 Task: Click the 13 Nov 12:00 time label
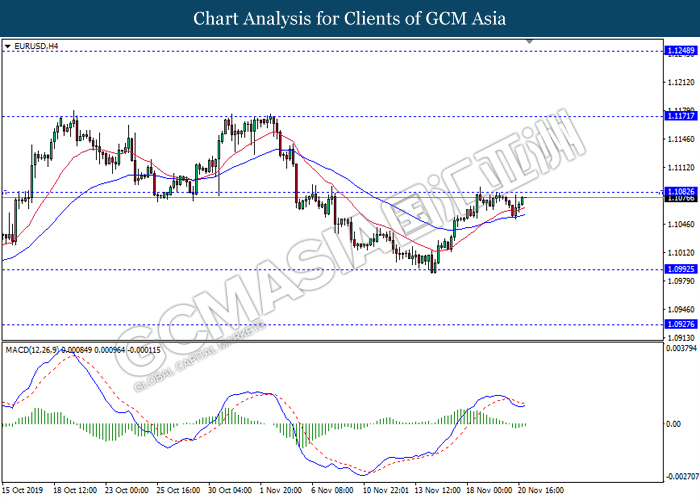tap(438, 490)
